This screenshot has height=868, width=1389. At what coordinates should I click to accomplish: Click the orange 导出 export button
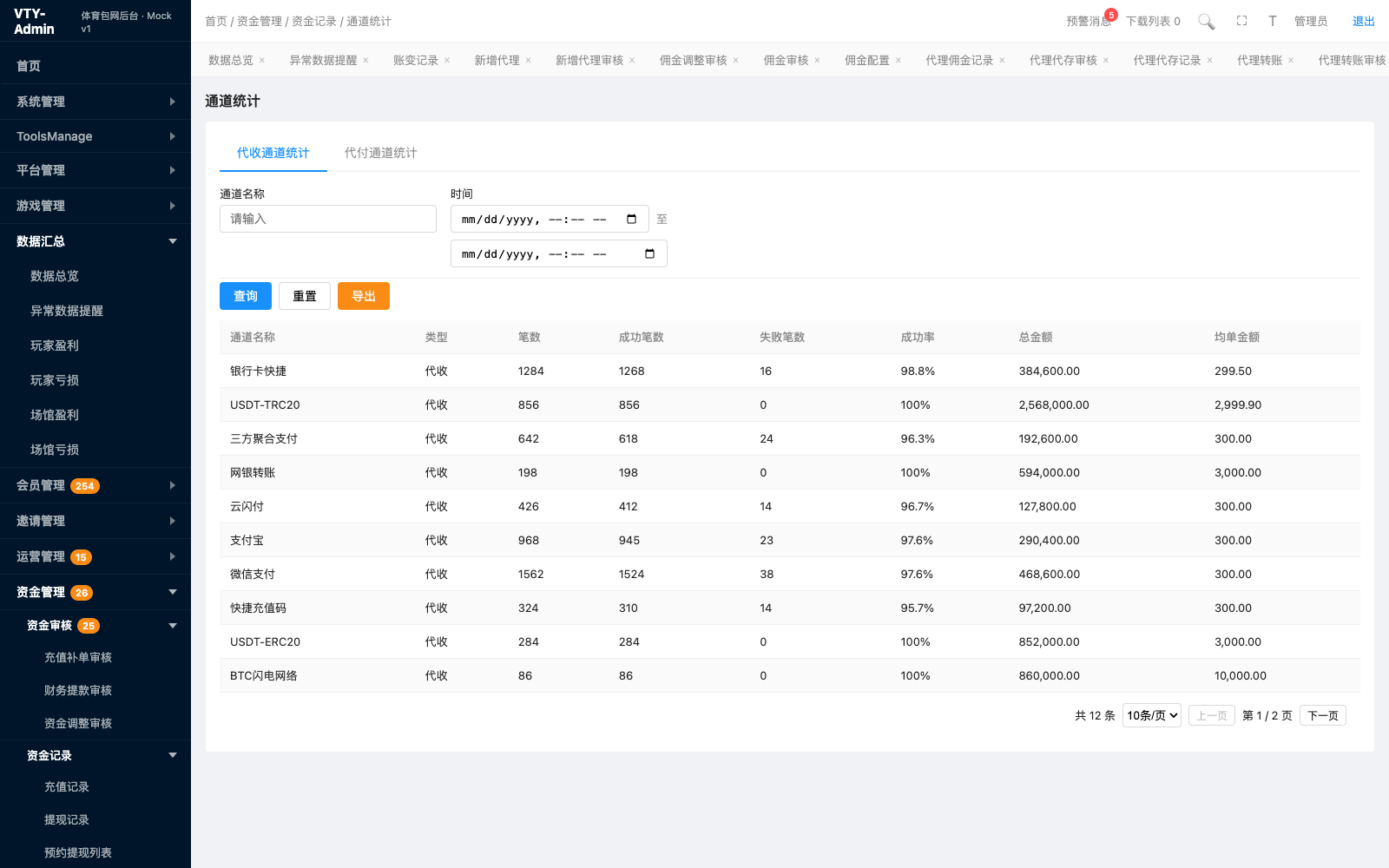364,296
